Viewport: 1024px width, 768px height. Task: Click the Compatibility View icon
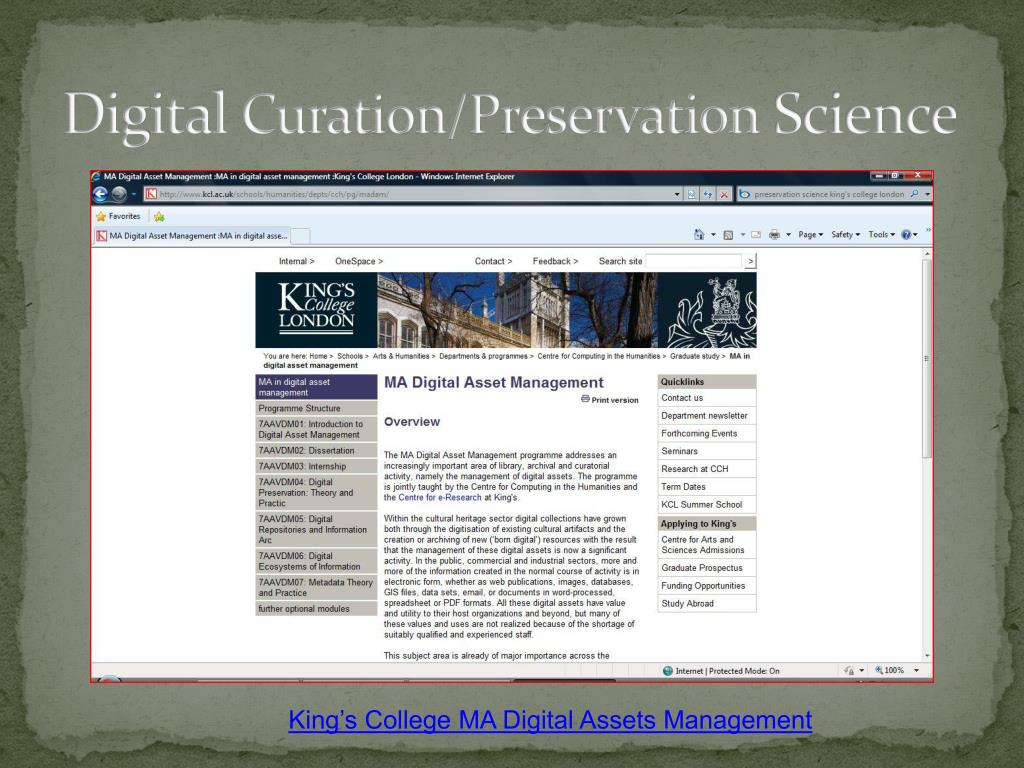coord(692,195)
